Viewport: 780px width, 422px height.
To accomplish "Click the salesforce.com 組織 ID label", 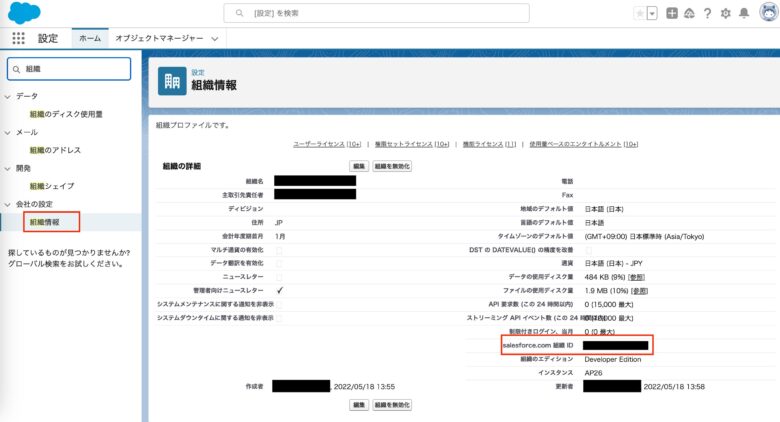I will 538,345.
